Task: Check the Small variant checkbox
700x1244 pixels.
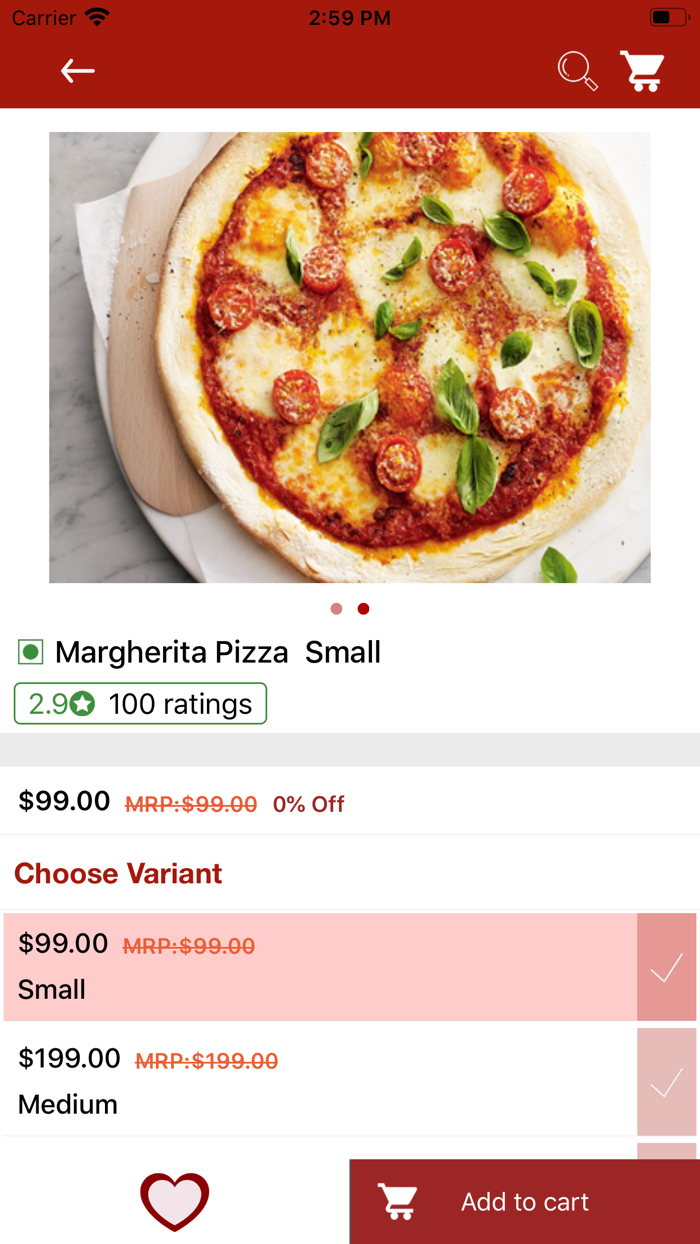Action: tap(666, 967)
